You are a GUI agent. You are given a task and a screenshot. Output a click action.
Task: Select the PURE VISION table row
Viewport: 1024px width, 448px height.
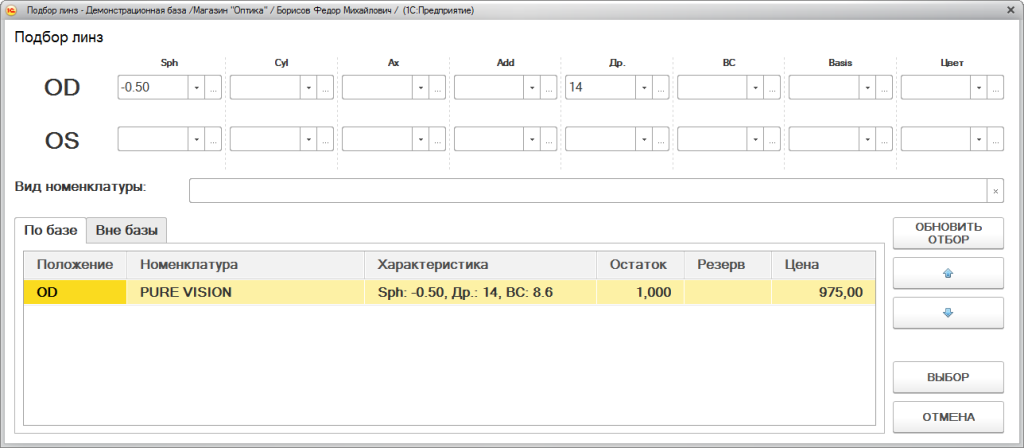[x=448, y=292]
